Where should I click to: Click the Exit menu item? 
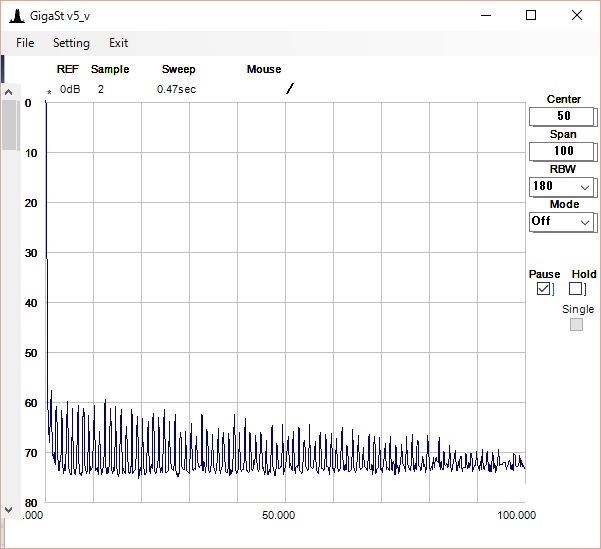(118, 43)
